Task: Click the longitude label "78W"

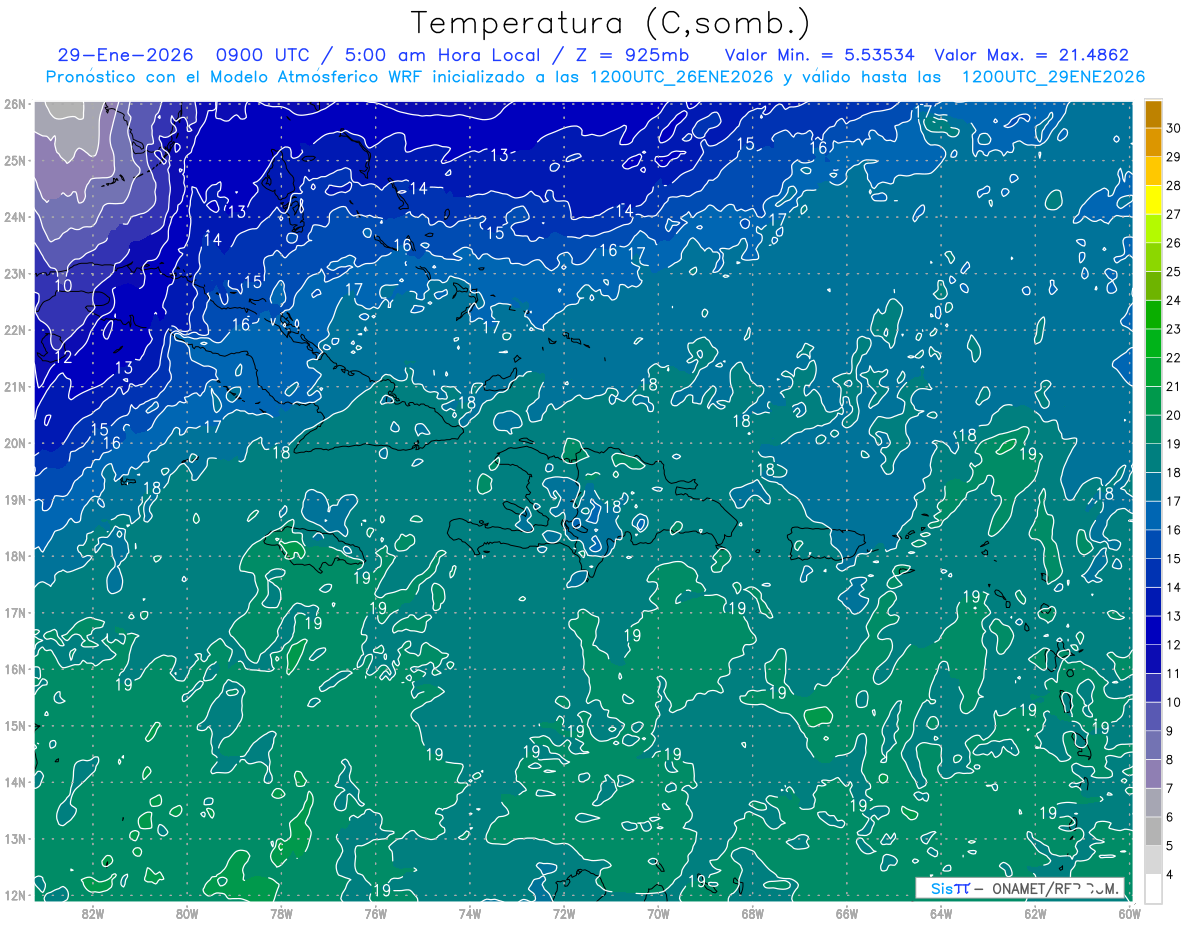Action: pyautogui.click(x=281, y=912)
